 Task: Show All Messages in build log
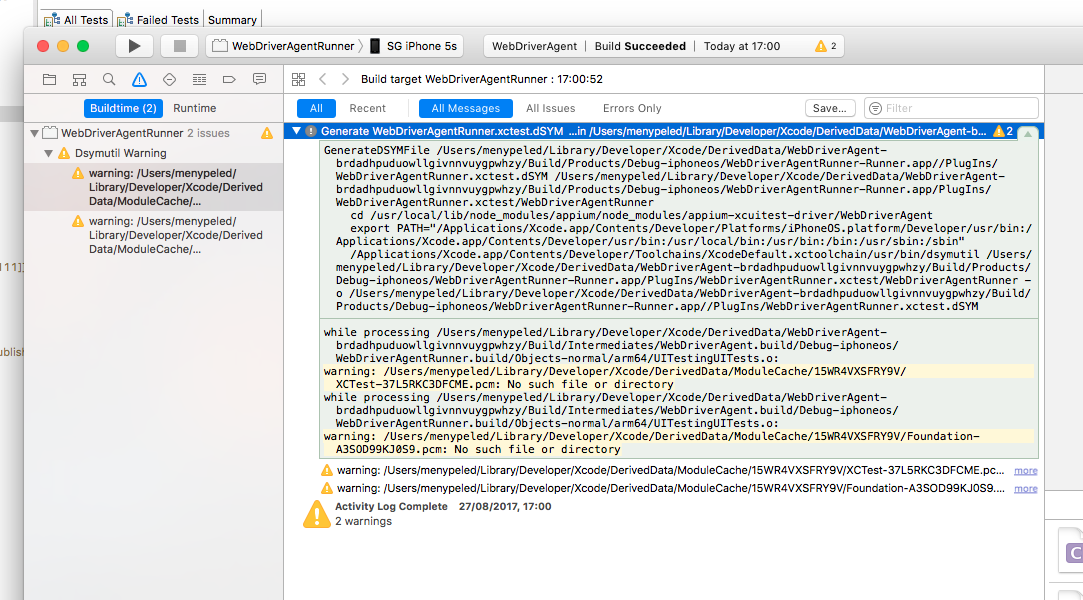pyautogui.click(x=466, y=108)
